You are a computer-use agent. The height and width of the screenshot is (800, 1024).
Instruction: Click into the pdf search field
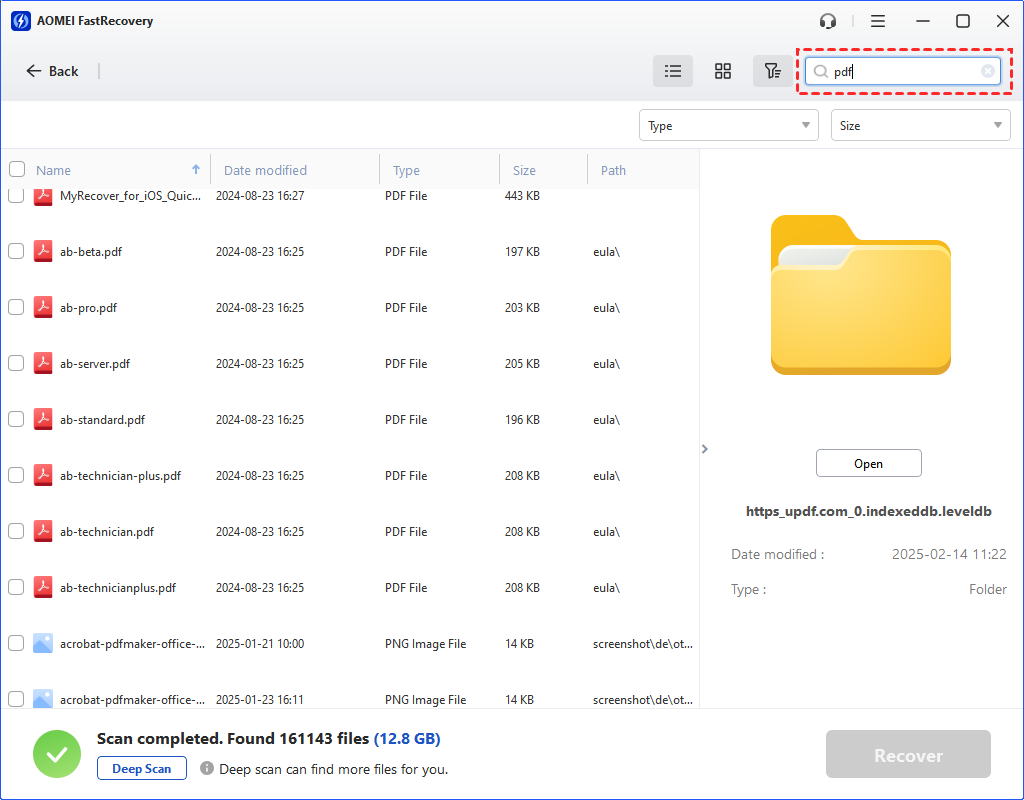pos(900,71)
